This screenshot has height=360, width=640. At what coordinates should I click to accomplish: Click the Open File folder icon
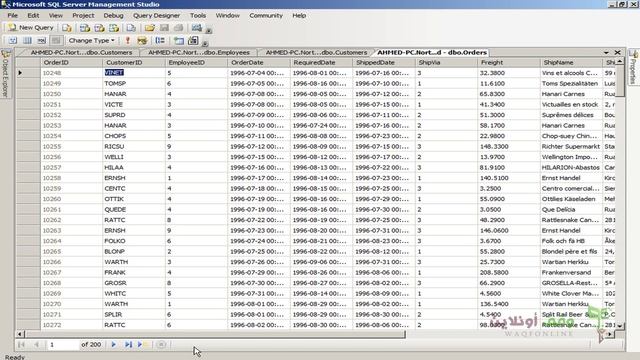click(x=149, y=28)
